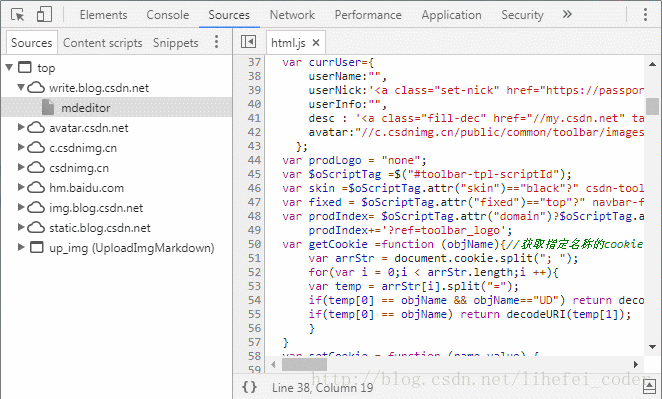Screen dimensions: 662x399
Task: Switch to the Security panel
Action: coord(522,15)
